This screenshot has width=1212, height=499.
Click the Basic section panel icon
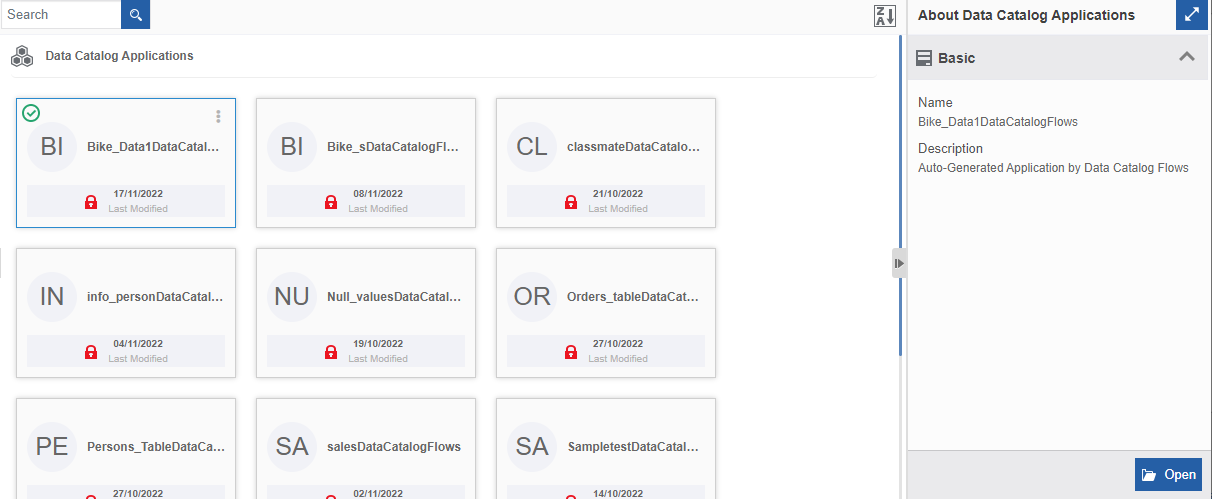(x=924, y=58)
